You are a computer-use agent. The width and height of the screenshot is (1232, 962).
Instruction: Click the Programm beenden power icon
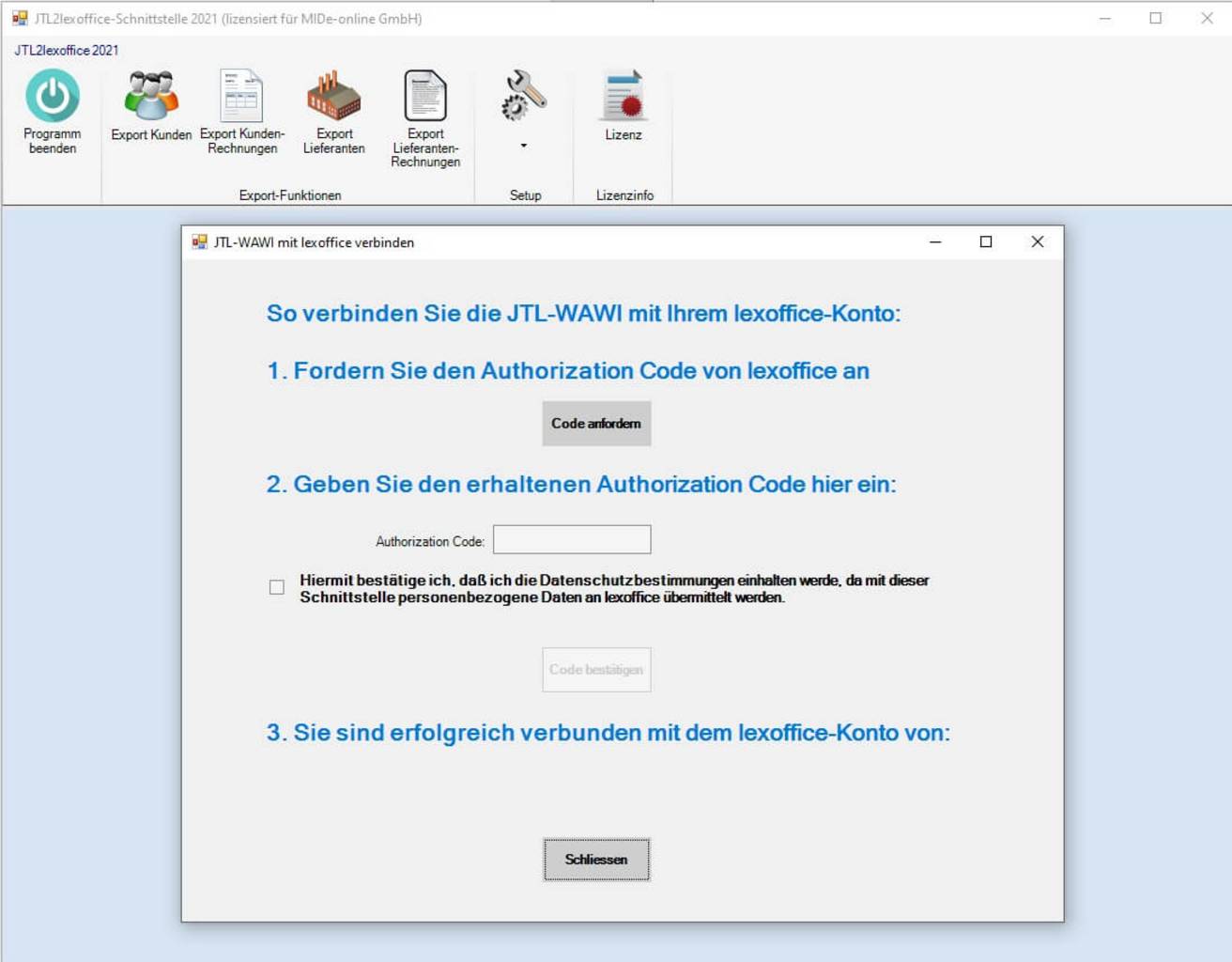click(x=53, y=96)
